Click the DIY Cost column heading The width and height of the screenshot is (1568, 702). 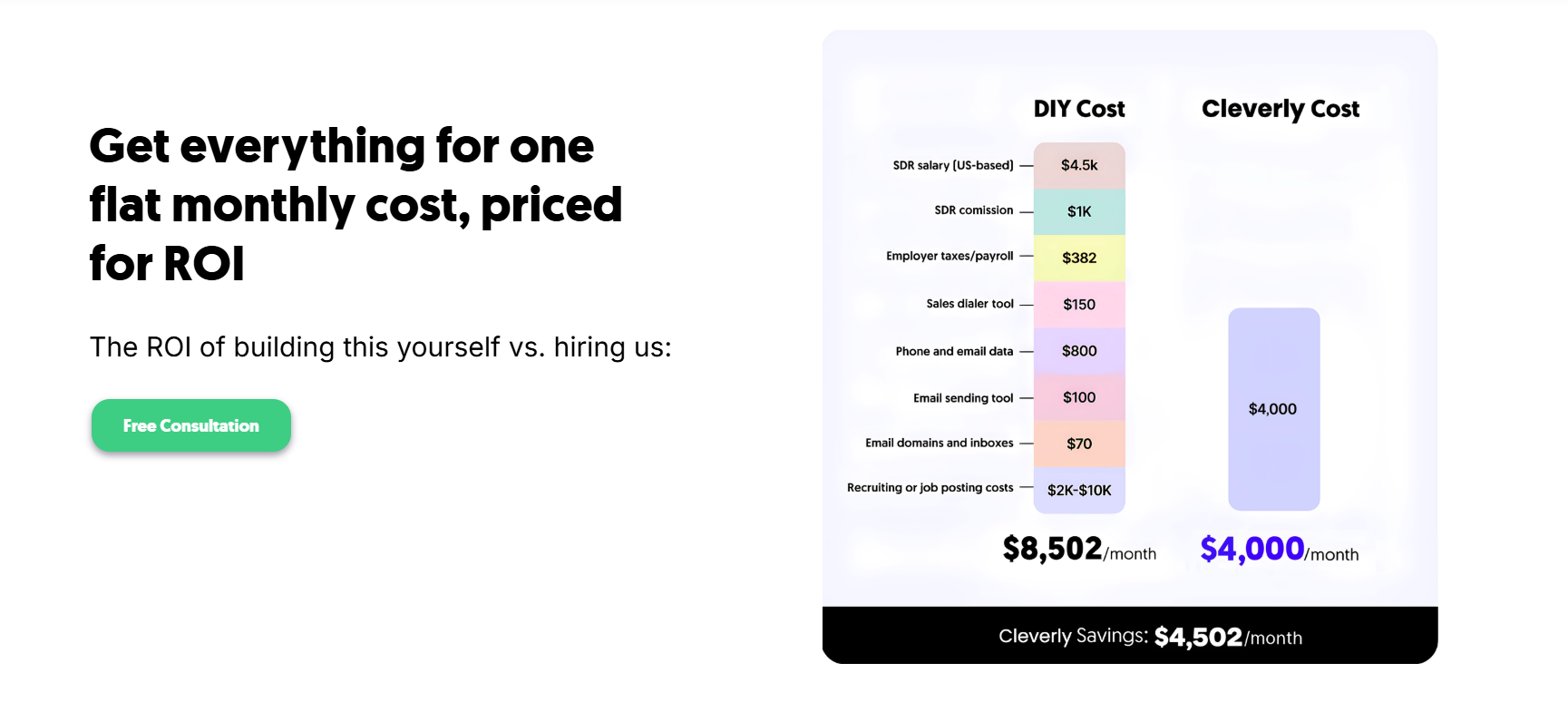click(x=1079, y=109)
